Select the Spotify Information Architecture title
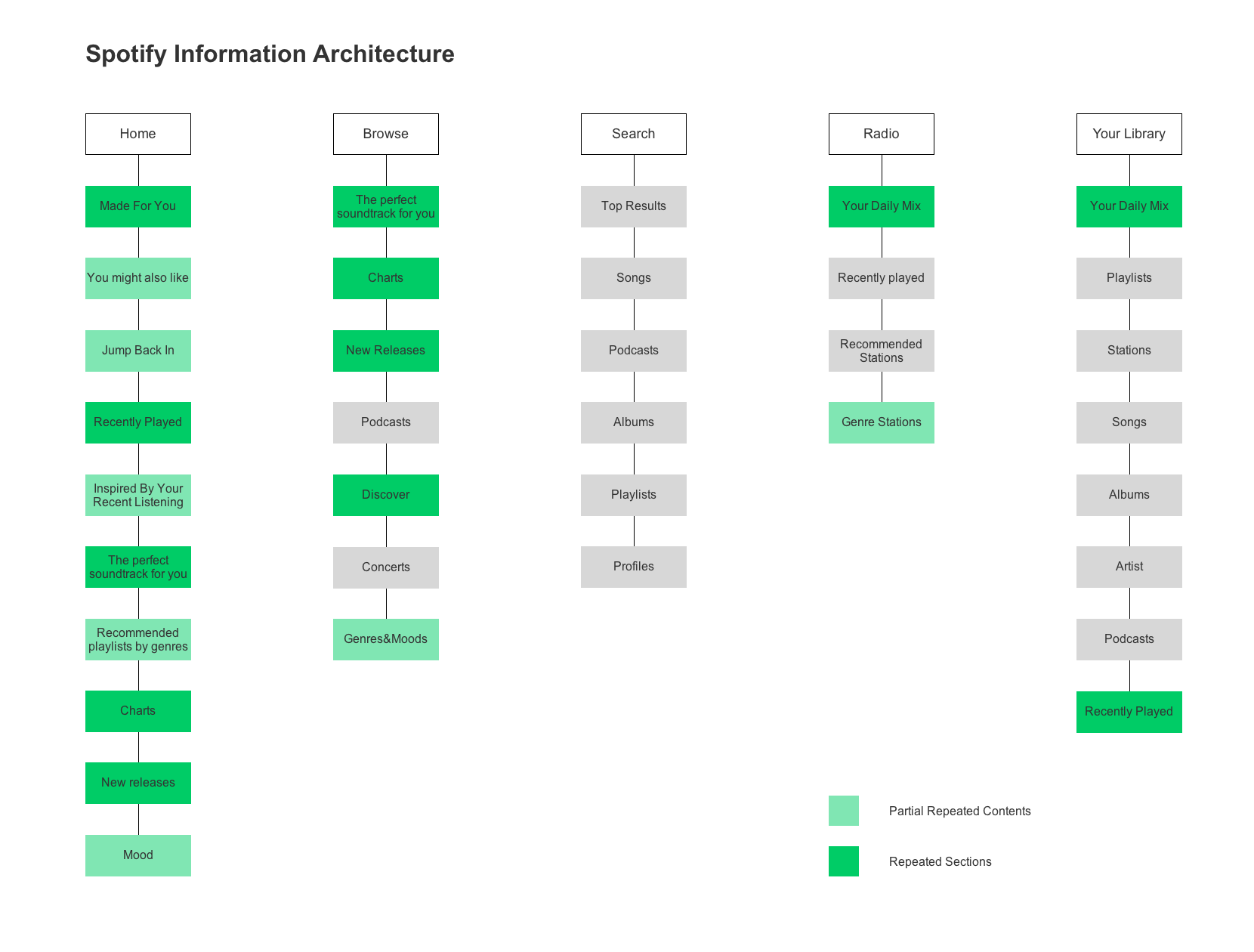This screenshot has width=1254, height=952. click(x=269, y=54)
